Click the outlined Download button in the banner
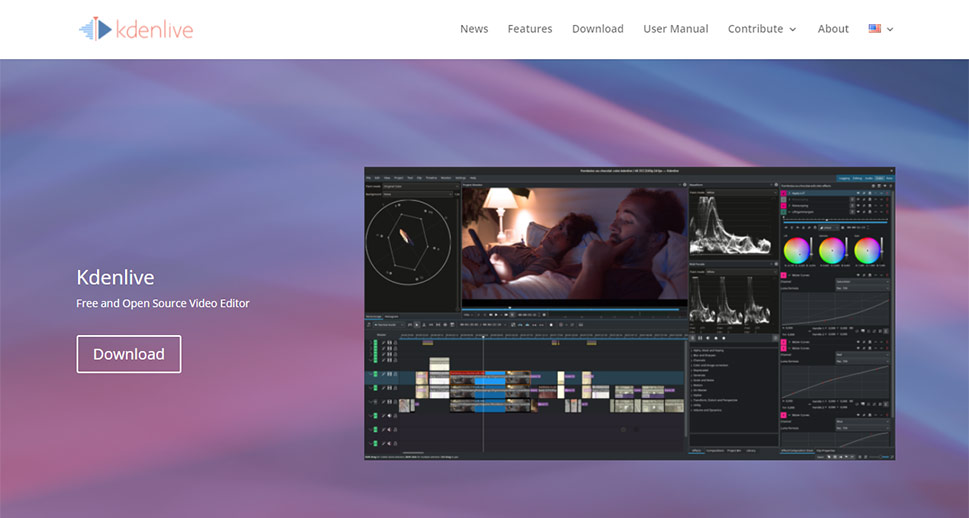 [x=129, y=354]
